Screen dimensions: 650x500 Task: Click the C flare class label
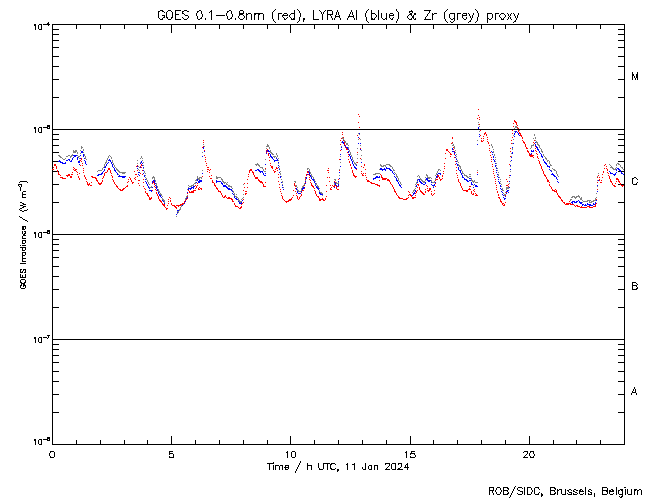635,182
